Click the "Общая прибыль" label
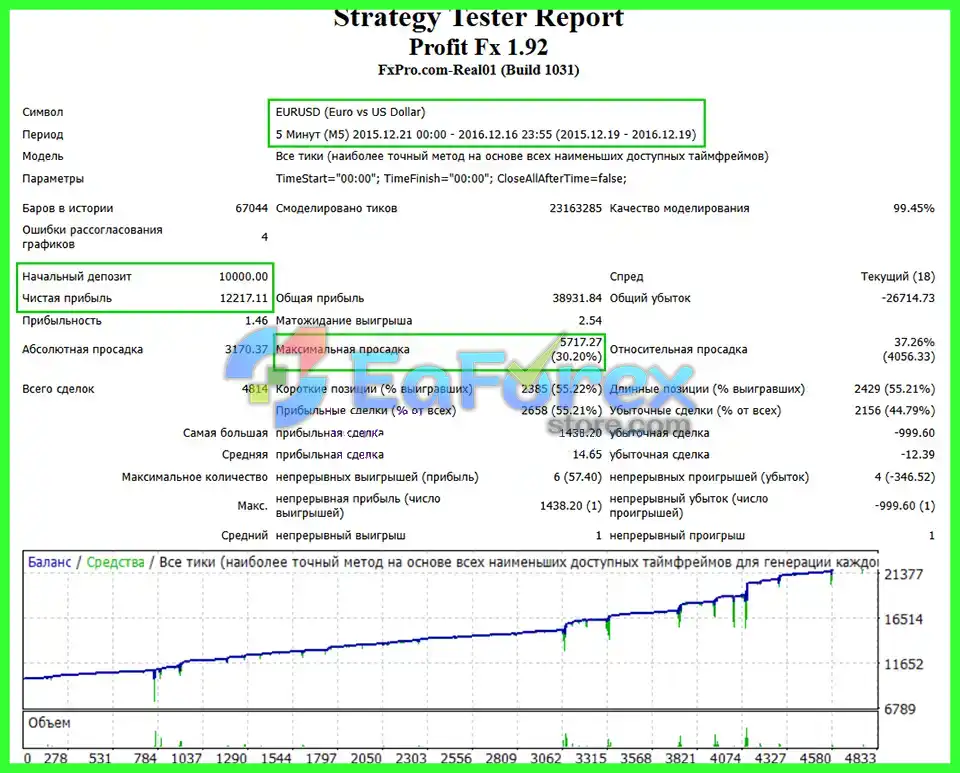The image size is (960, 773). [x=320, y=299]
